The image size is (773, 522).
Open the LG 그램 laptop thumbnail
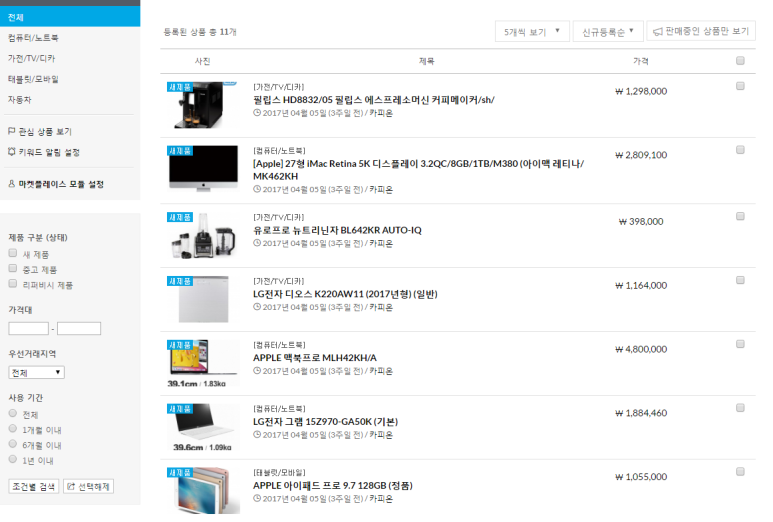tap(203, 427)
